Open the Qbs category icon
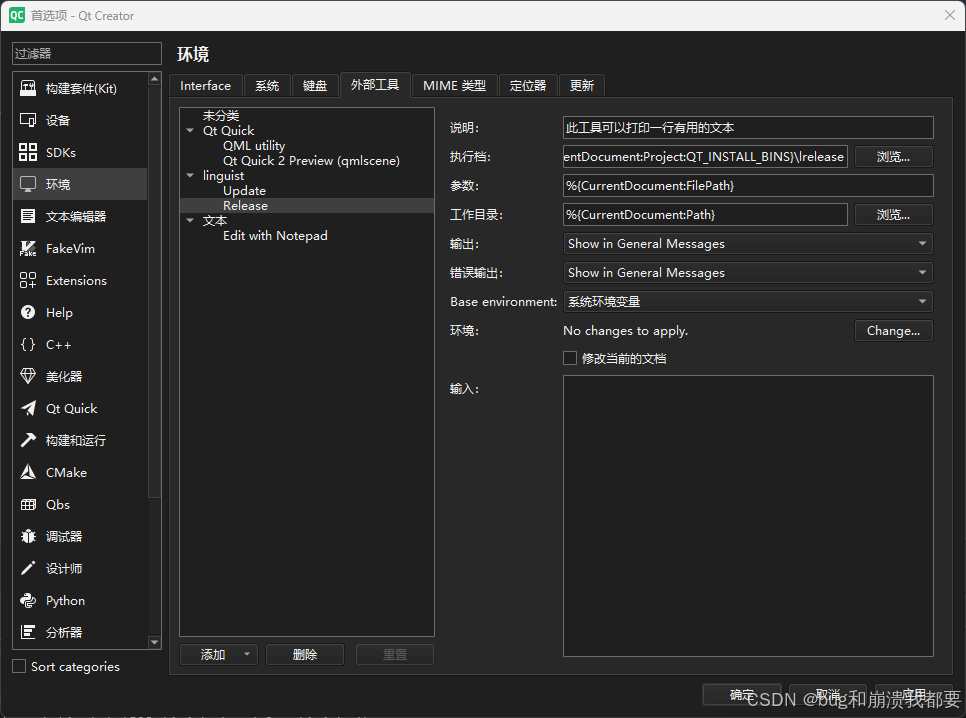966x718 pixels. click(28, 504)
